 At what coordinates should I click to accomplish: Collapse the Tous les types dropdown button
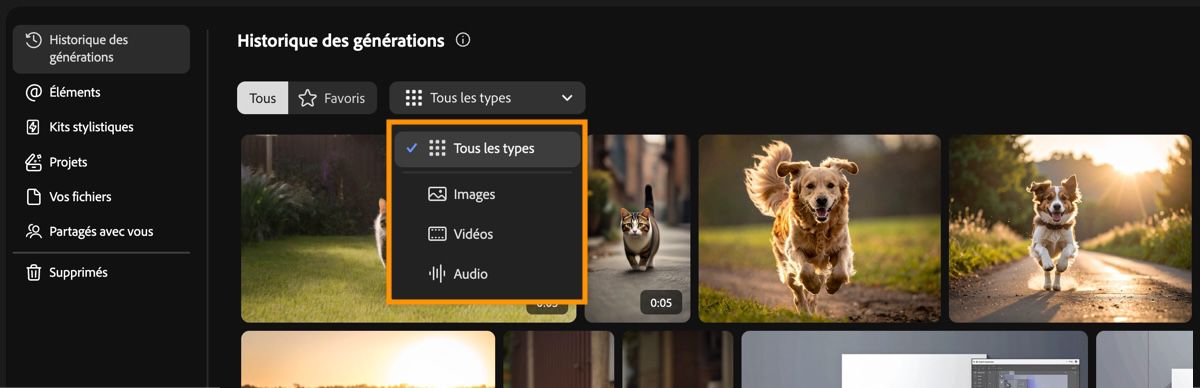(x=487, y=98)
